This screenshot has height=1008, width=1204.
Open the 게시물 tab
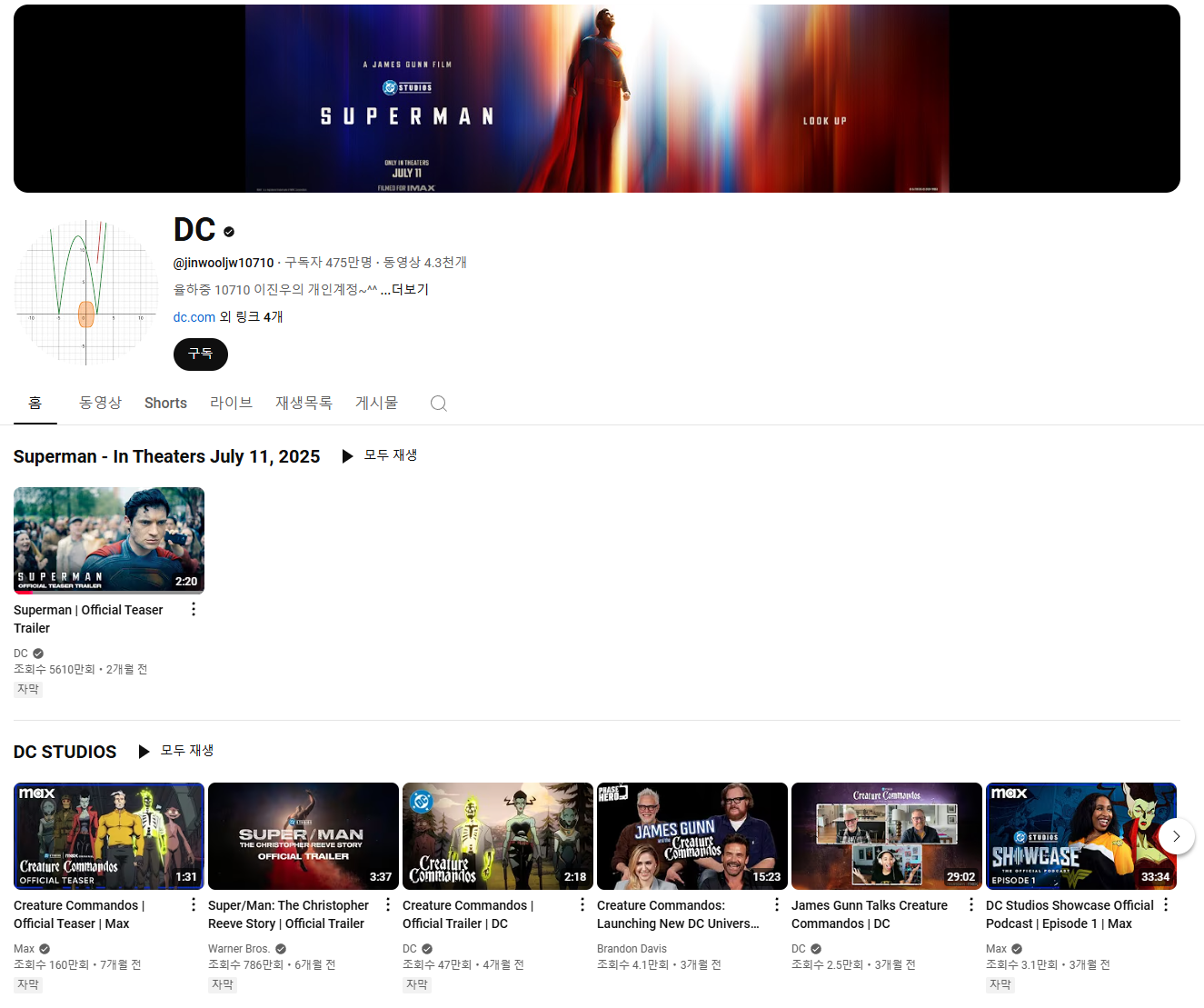376,403
